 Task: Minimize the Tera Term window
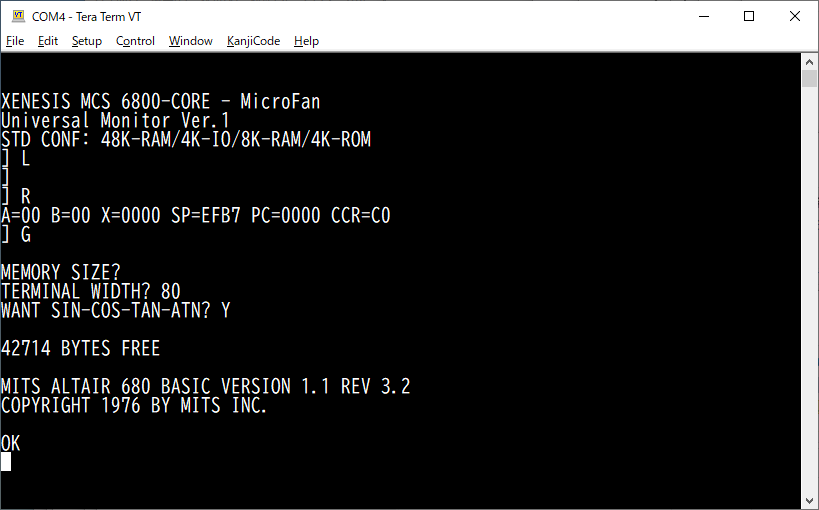[x=704, y=16]
